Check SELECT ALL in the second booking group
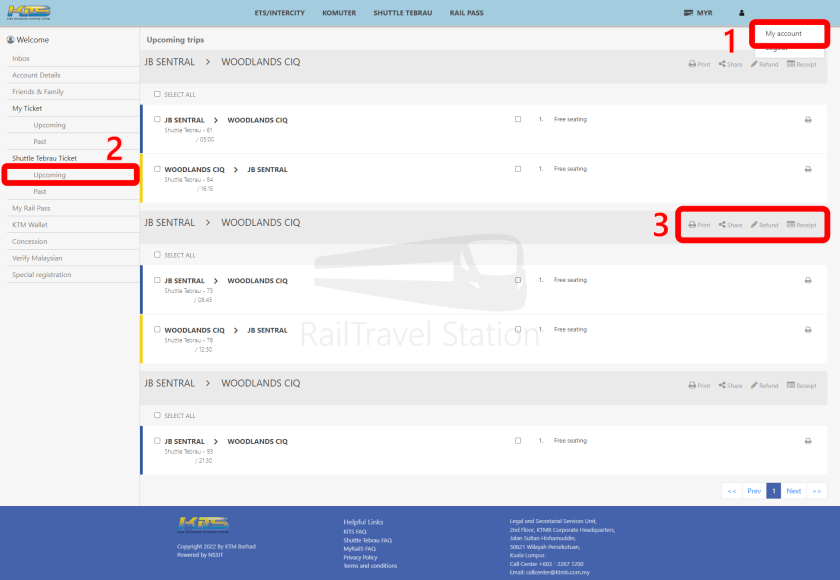Image resolution: width=840 pixels, height=580 pixels. pyautogui.click(x=157, y=255)
